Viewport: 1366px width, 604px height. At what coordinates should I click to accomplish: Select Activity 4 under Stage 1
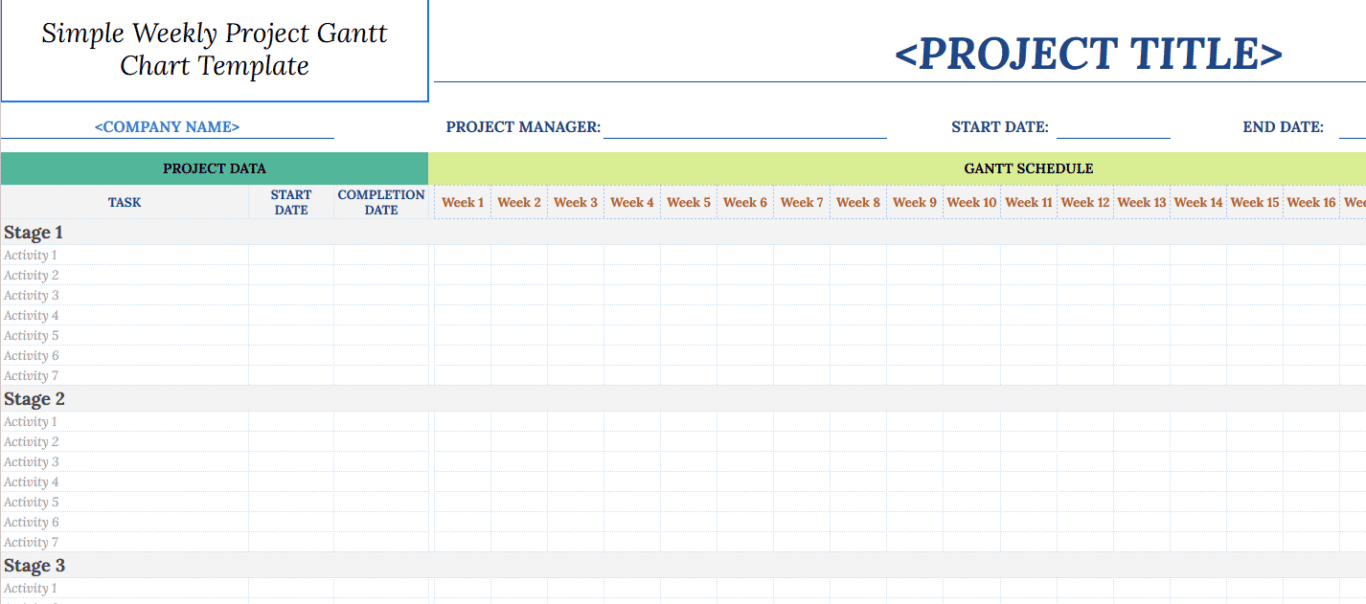pyautogui.click(x=31, y=315)
